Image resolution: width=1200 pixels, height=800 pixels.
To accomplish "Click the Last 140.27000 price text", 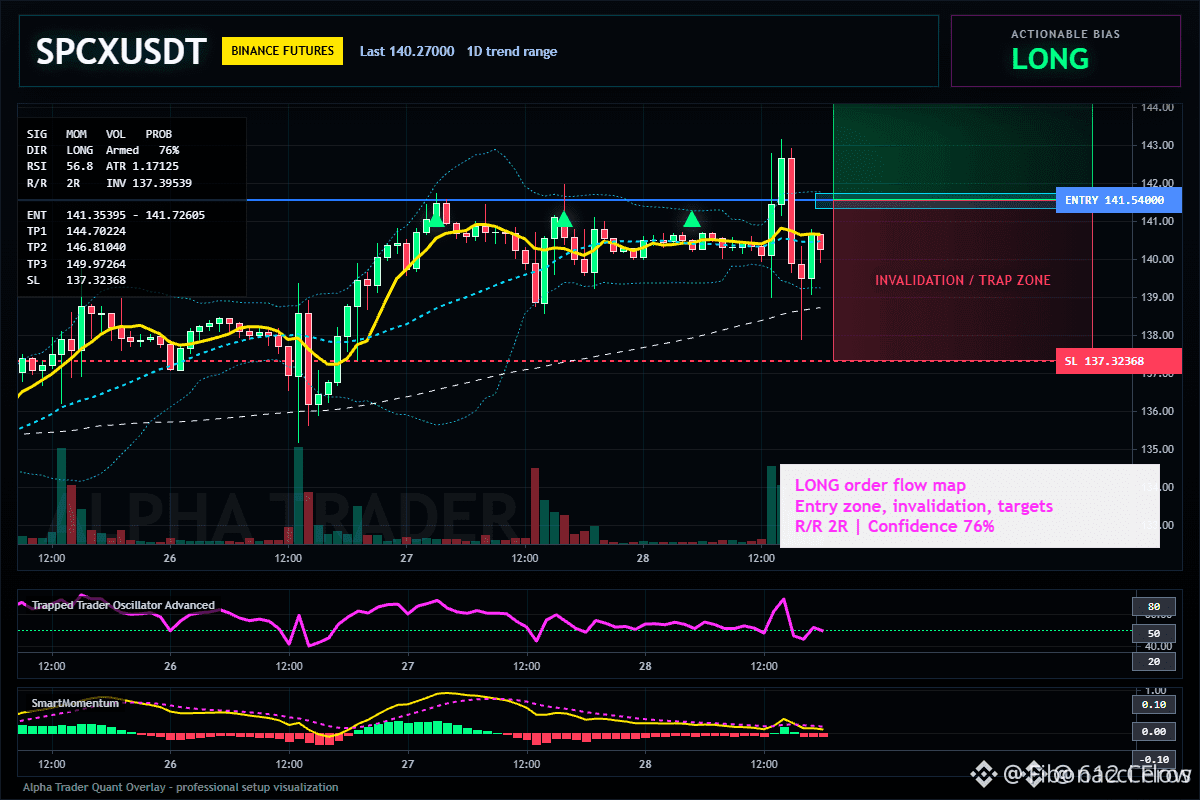I will click(407, 52).
